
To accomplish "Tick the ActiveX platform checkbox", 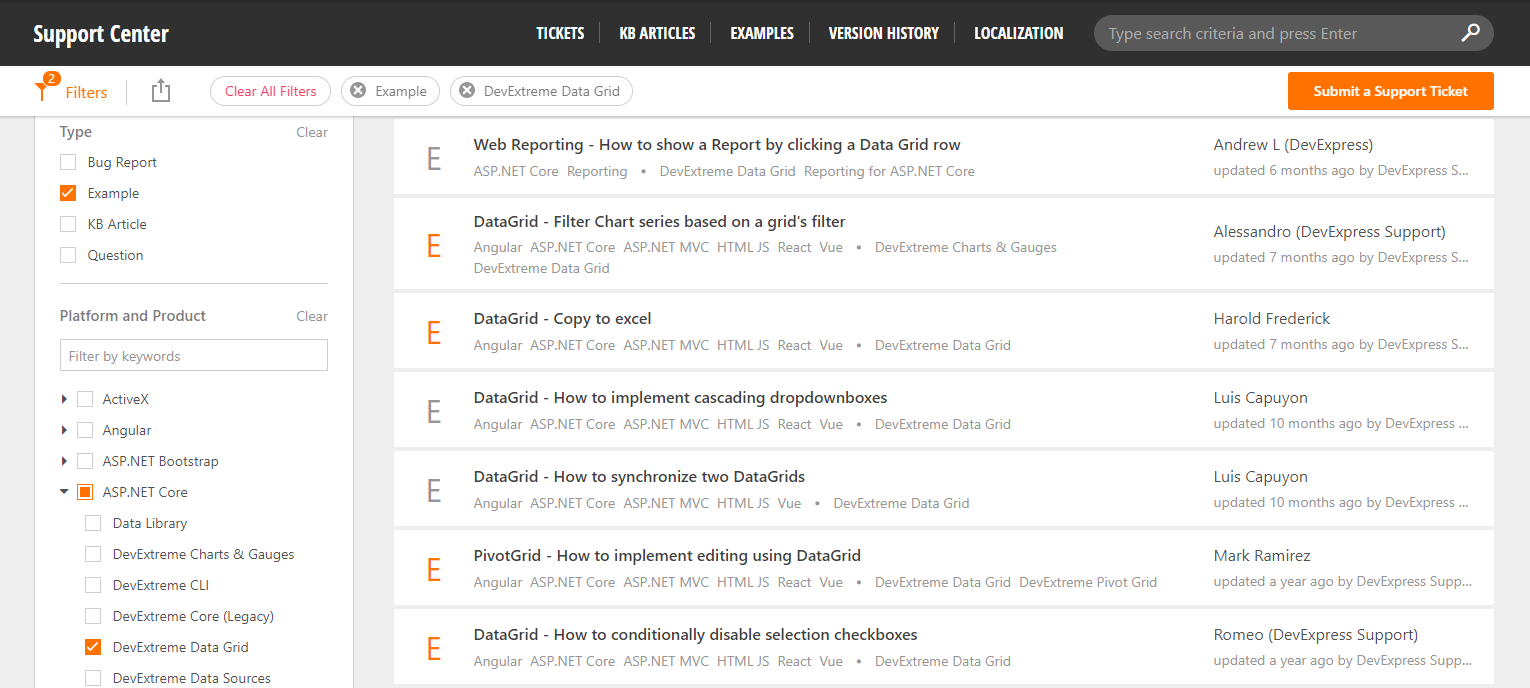I will click(x=85, y=399).
